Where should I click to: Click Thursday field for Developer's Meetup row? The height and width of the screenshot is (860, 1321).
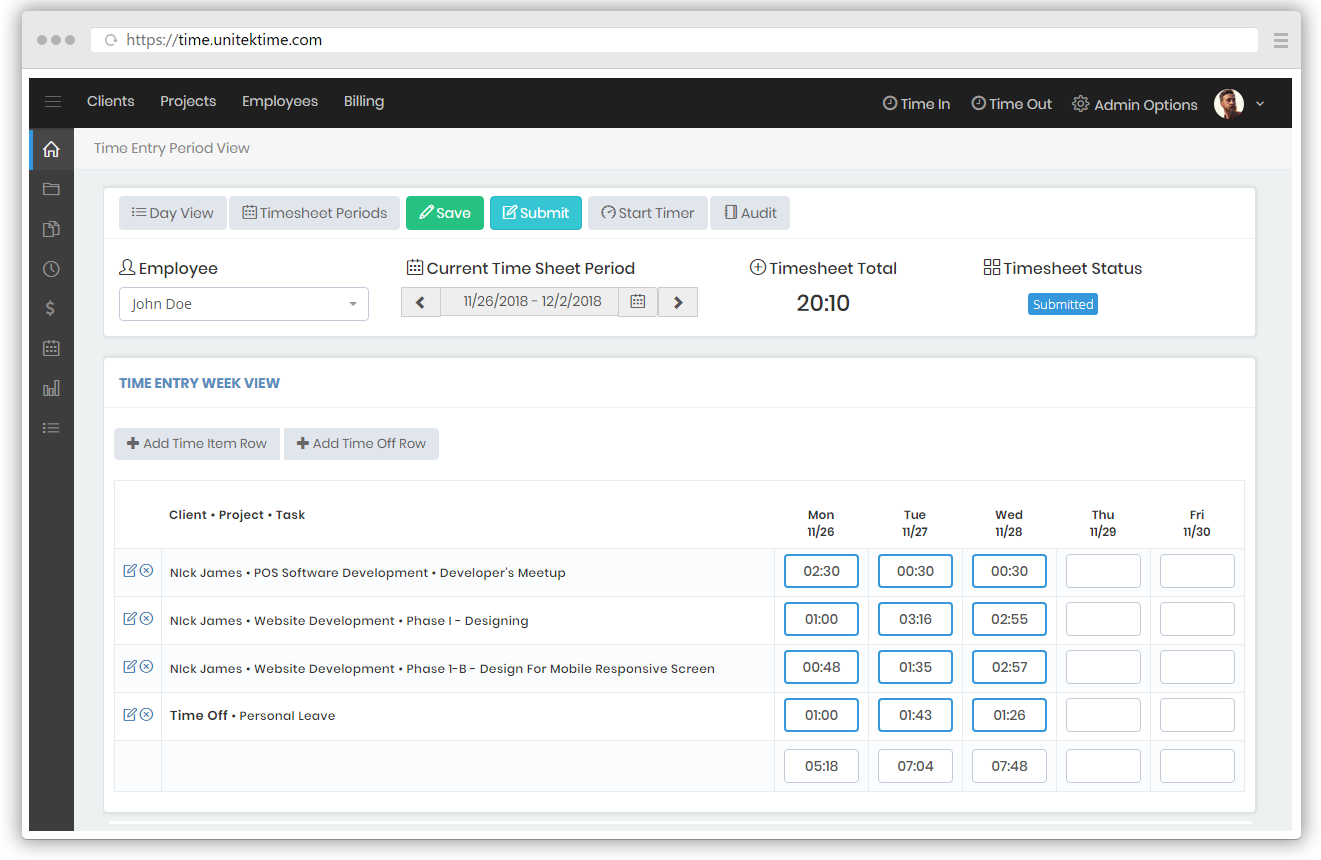(x=1103, y=572)
